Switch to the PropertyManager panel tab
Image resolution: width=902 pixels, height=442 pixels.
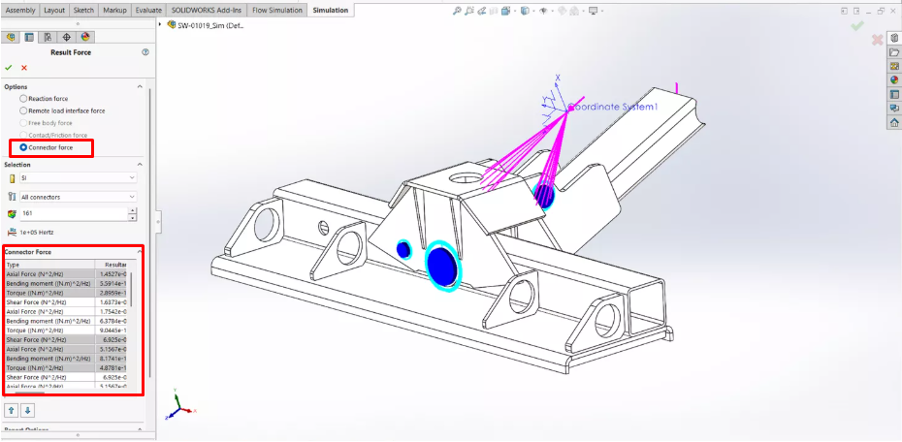click(29, 37)
